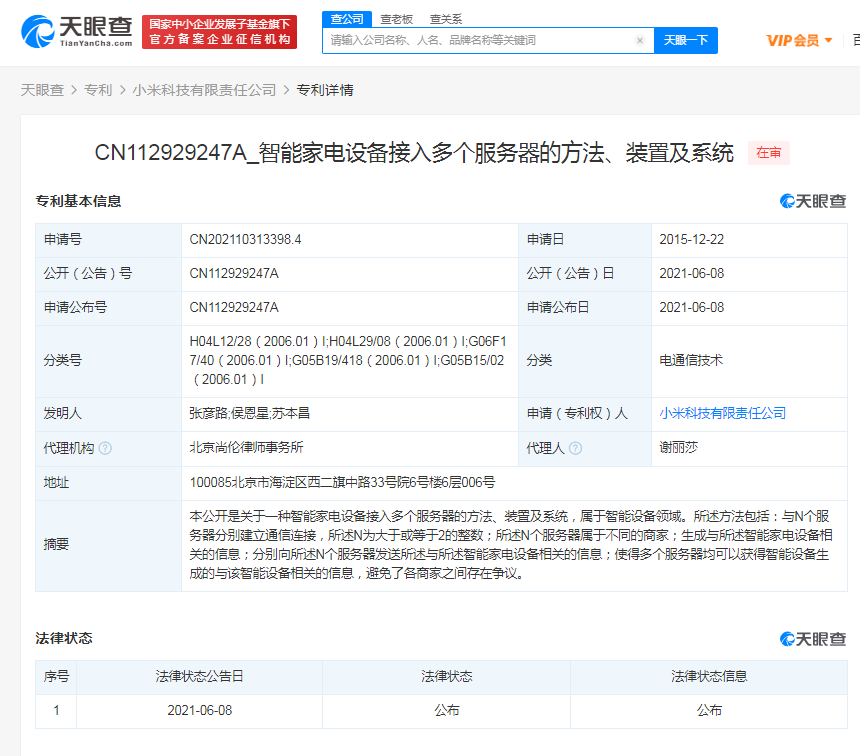Select agency 北京尚伦律师事务所
The image size is (860, 756).
point(246,447)
